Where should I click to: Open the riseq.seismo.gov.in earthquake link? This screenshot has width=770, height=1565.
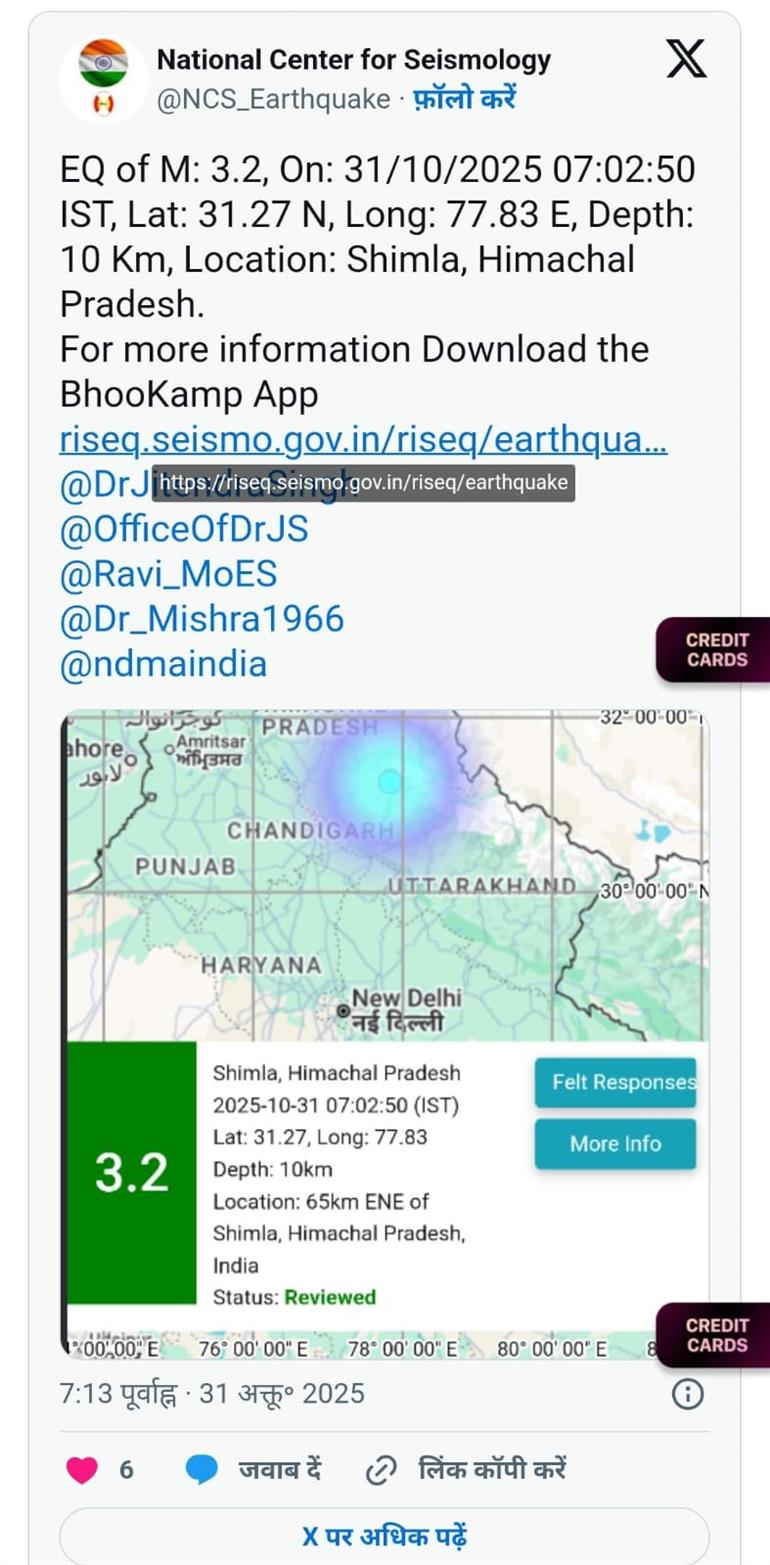click(x=363, y=439)
